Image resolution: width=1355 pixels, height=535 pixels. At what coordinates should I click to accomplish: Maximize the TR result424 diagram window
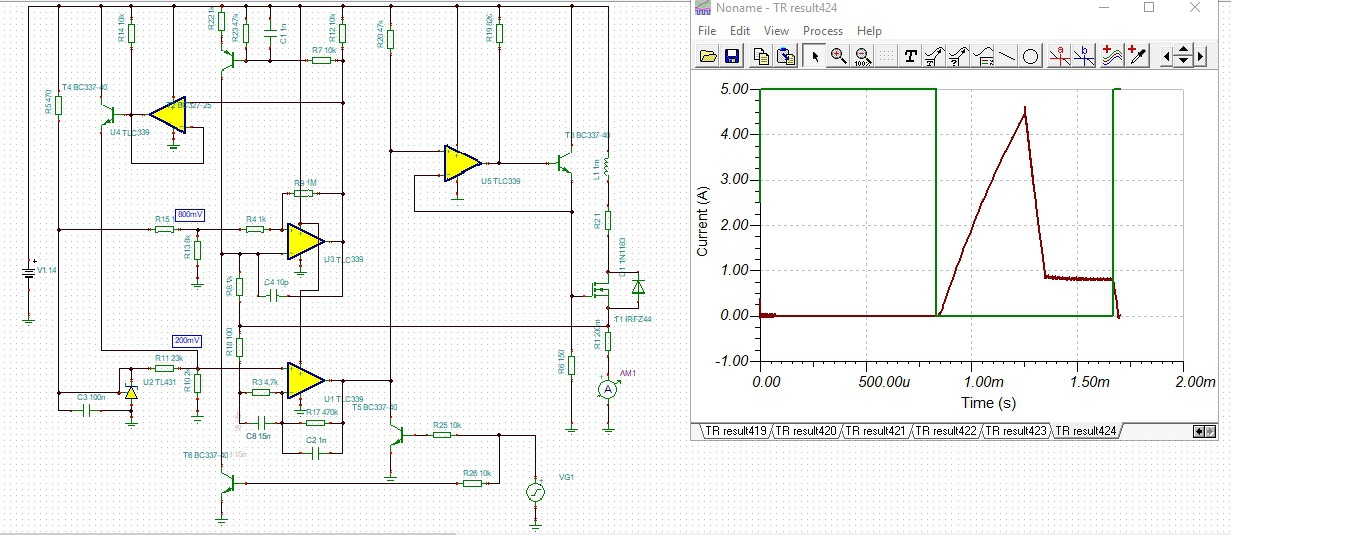1149,8
